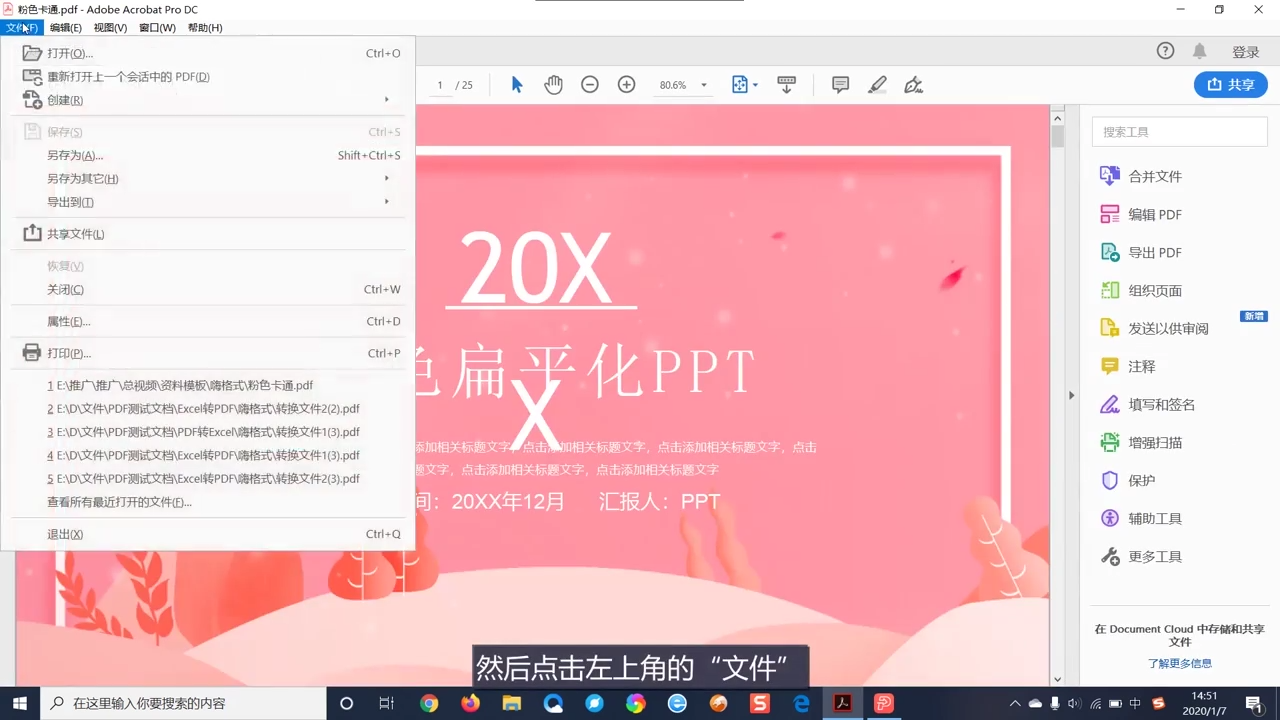Collapse the right tools pane arrow

coord(1071,395)
